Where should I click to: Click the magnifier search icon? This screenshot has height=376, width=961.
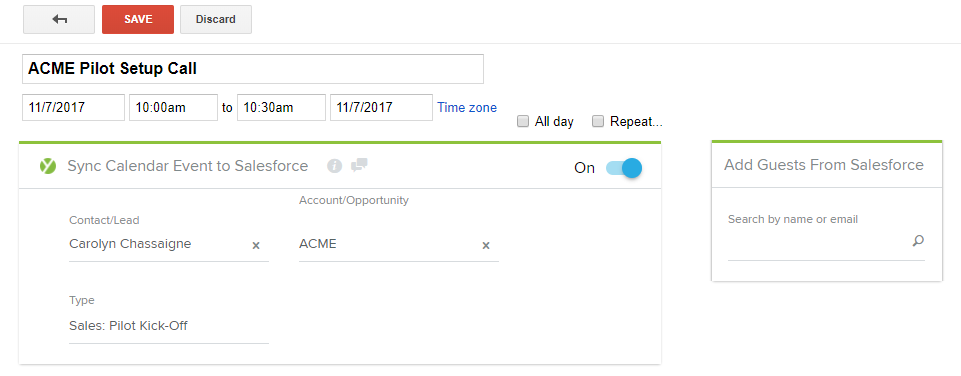pyautogui.click(x=917, y=240)
